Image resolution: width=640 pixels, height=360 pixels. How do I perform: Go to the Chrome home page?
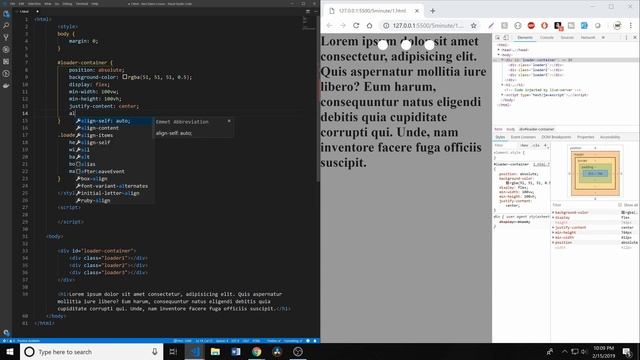[369, 25]
